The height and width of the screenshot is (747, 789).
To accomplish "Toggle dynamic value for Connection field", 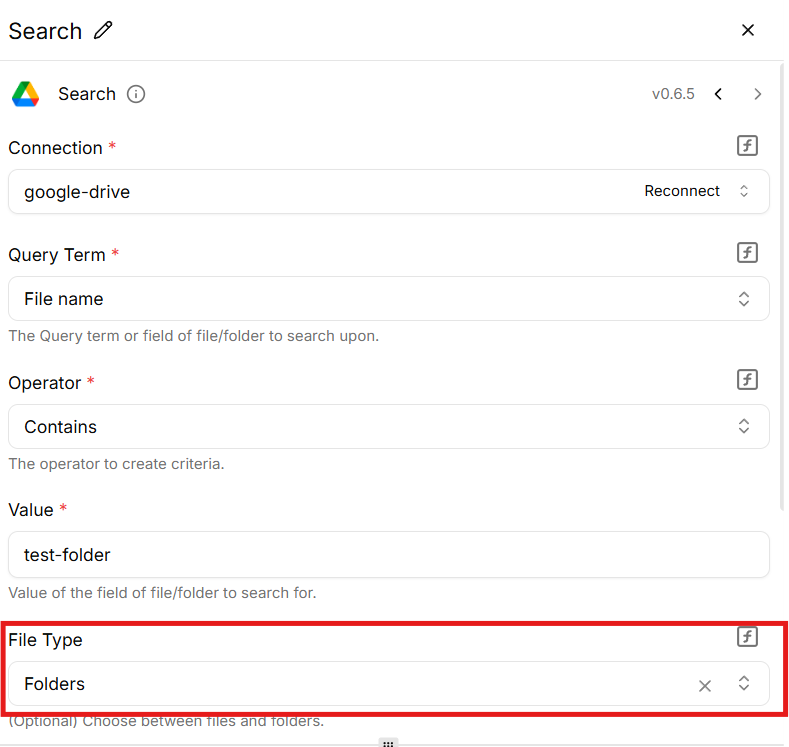I will 747,146.
